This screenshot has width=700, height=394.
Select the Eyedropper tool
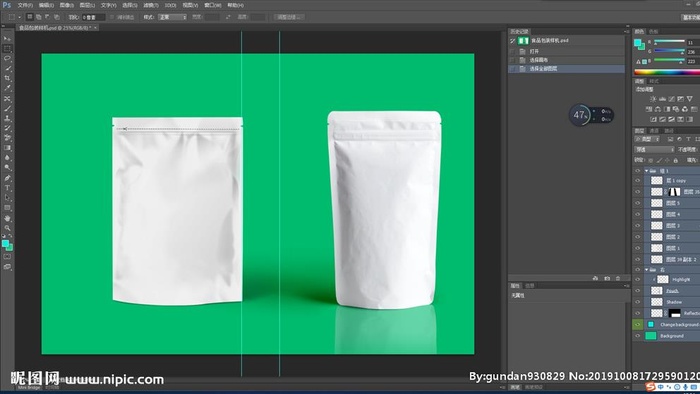coord(7,88)
